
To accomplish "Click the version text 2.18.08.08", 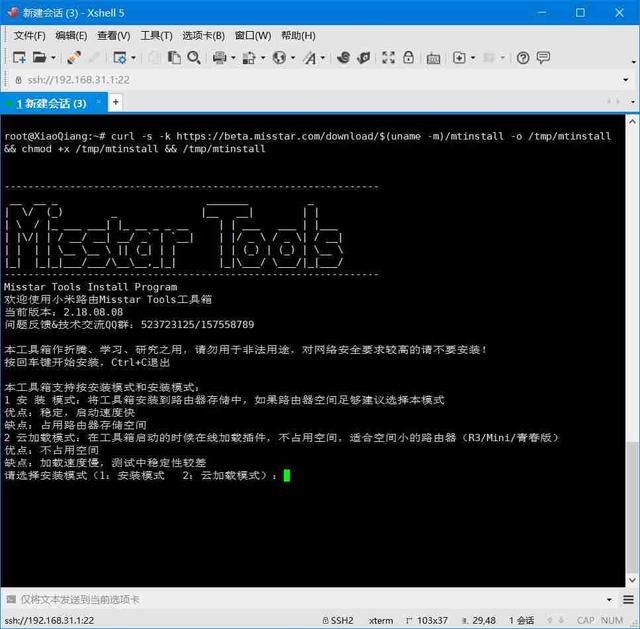I will [x=93, y=312].
